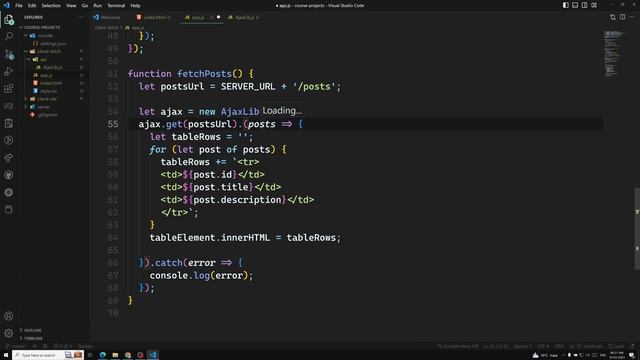Toggle the secondary side bar layout icon

tap(584, 5)
